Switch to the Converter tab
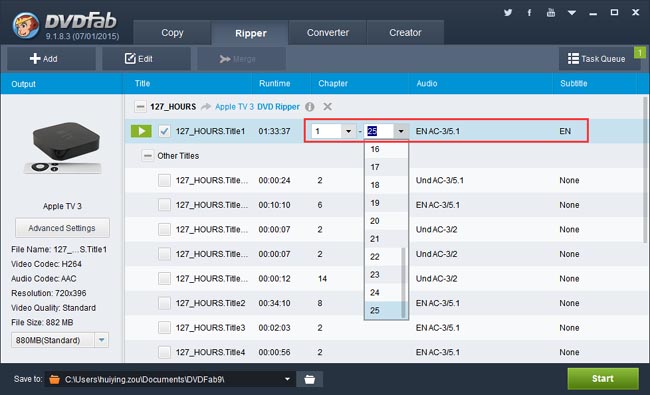The image size is (650, 395). pyautogui.click(x=327, y=33)
